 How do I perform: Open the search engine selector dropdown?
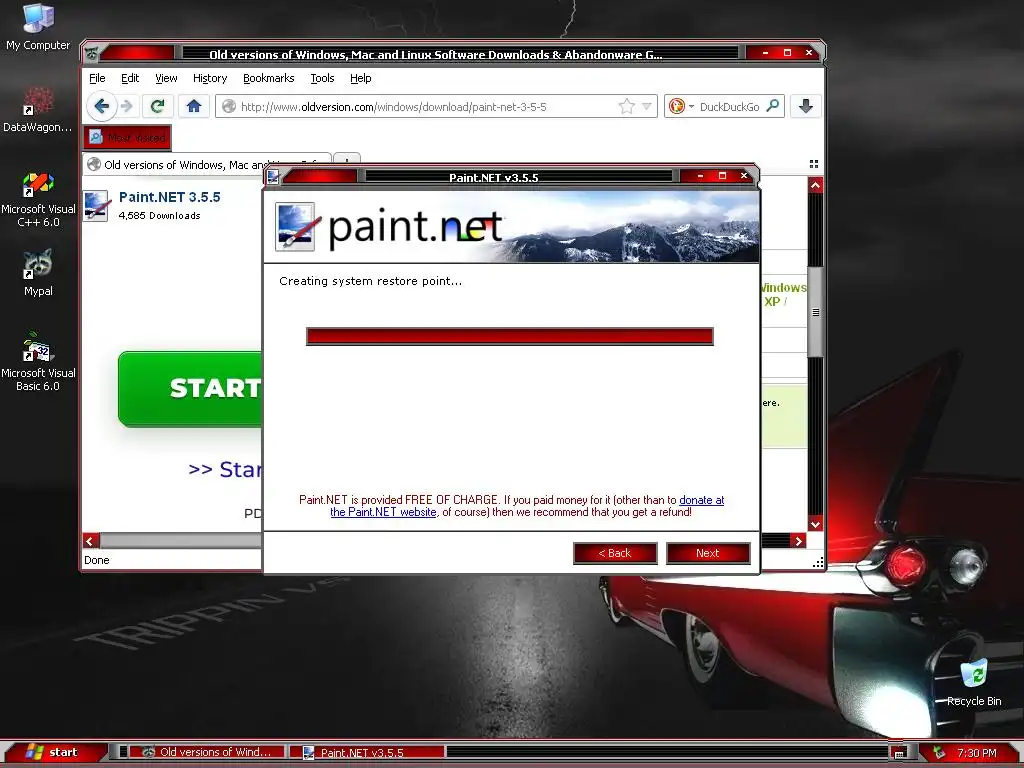point(680,106)
